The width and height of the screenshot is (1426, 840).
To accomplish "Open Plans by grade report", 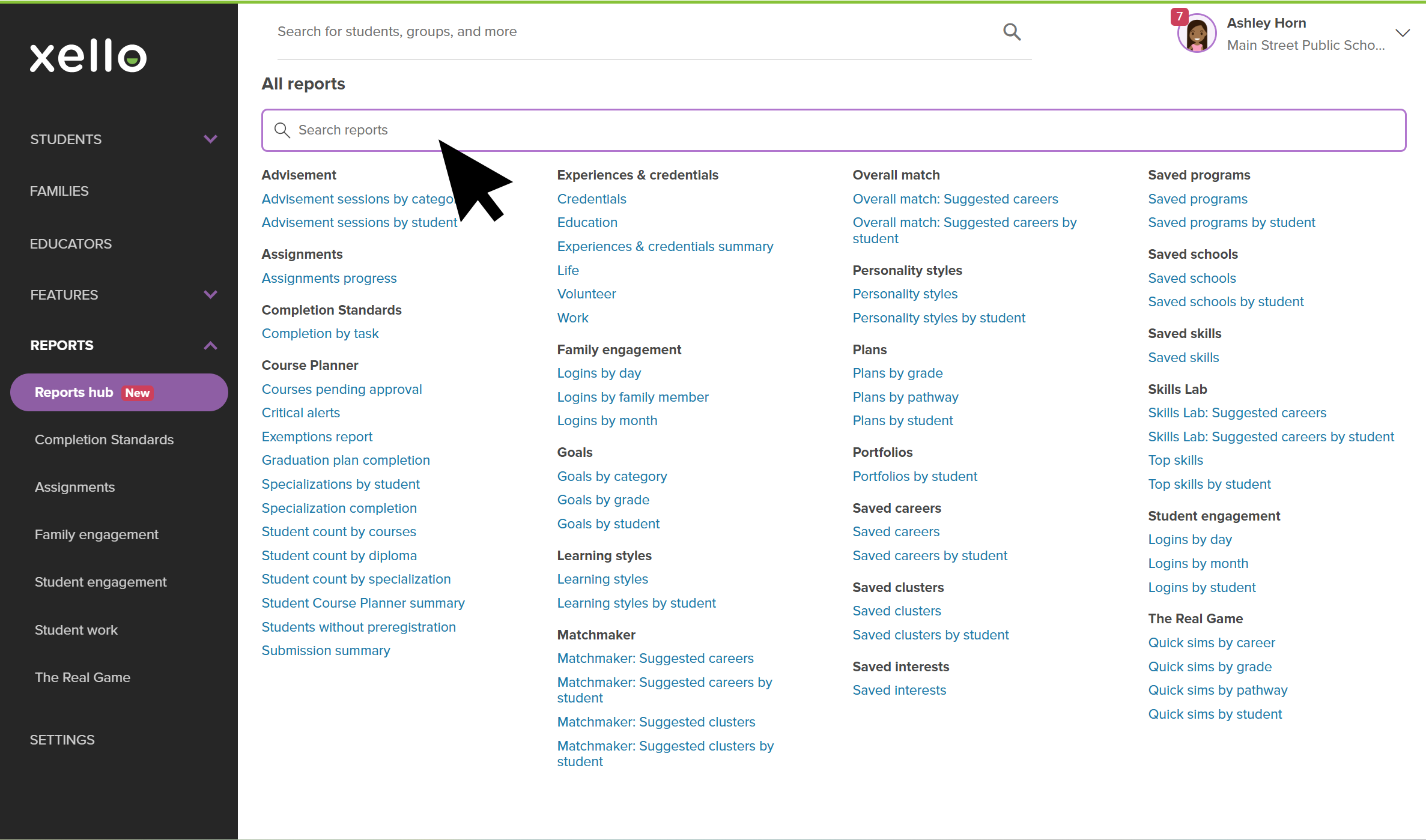I will [898, 373].
